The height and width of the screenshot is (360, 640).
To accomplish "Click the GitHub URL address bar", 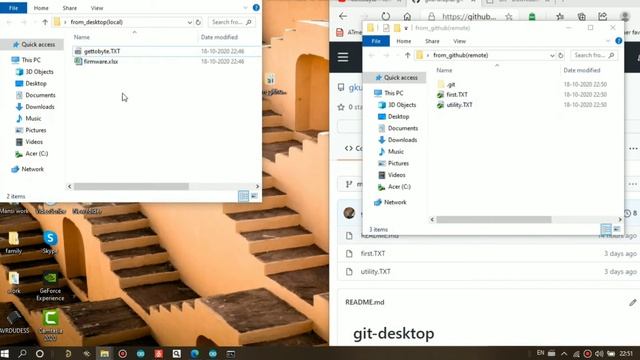I will click(469, 16).
